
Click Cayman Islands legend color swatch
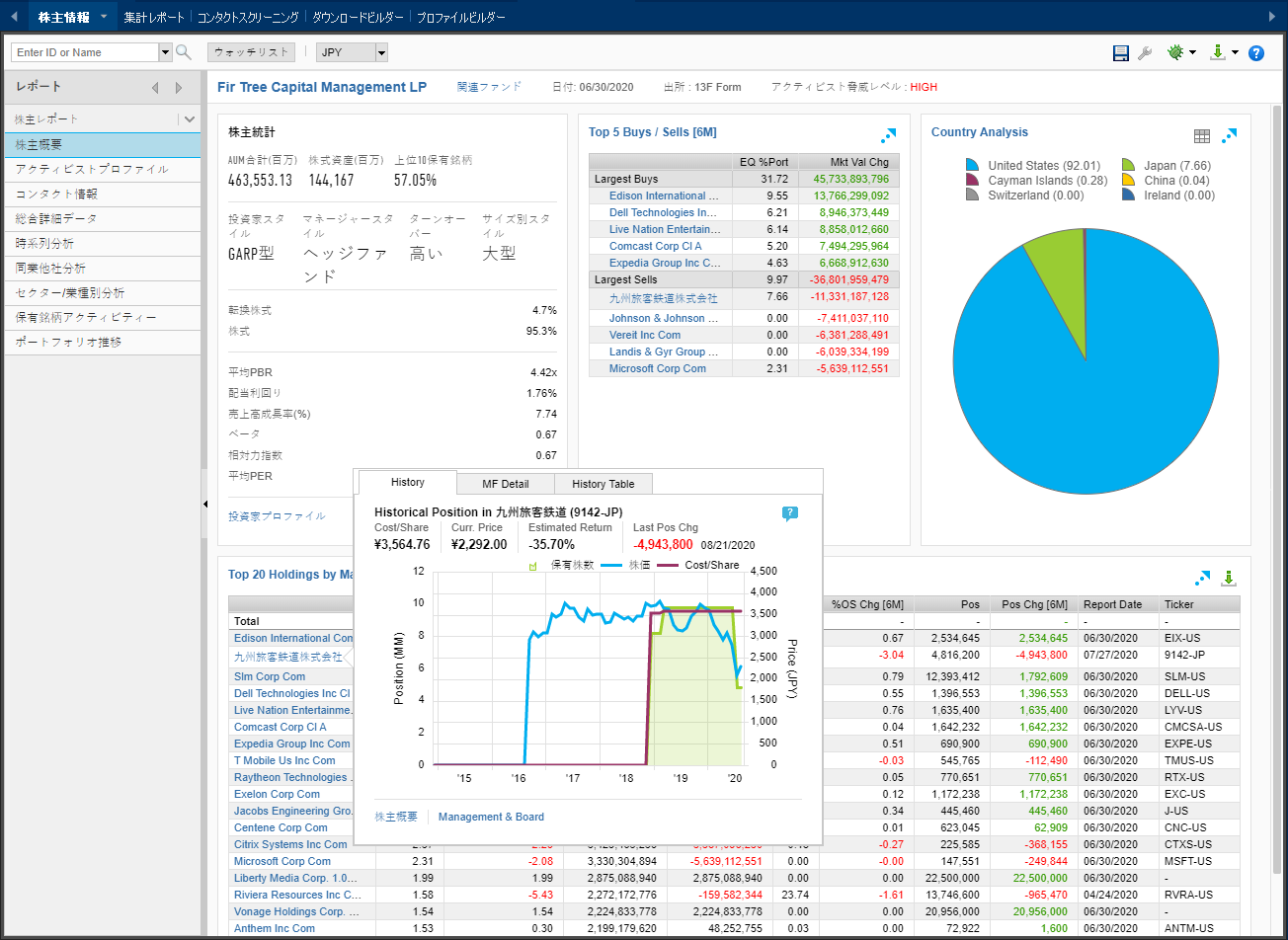tap(972, 181)
